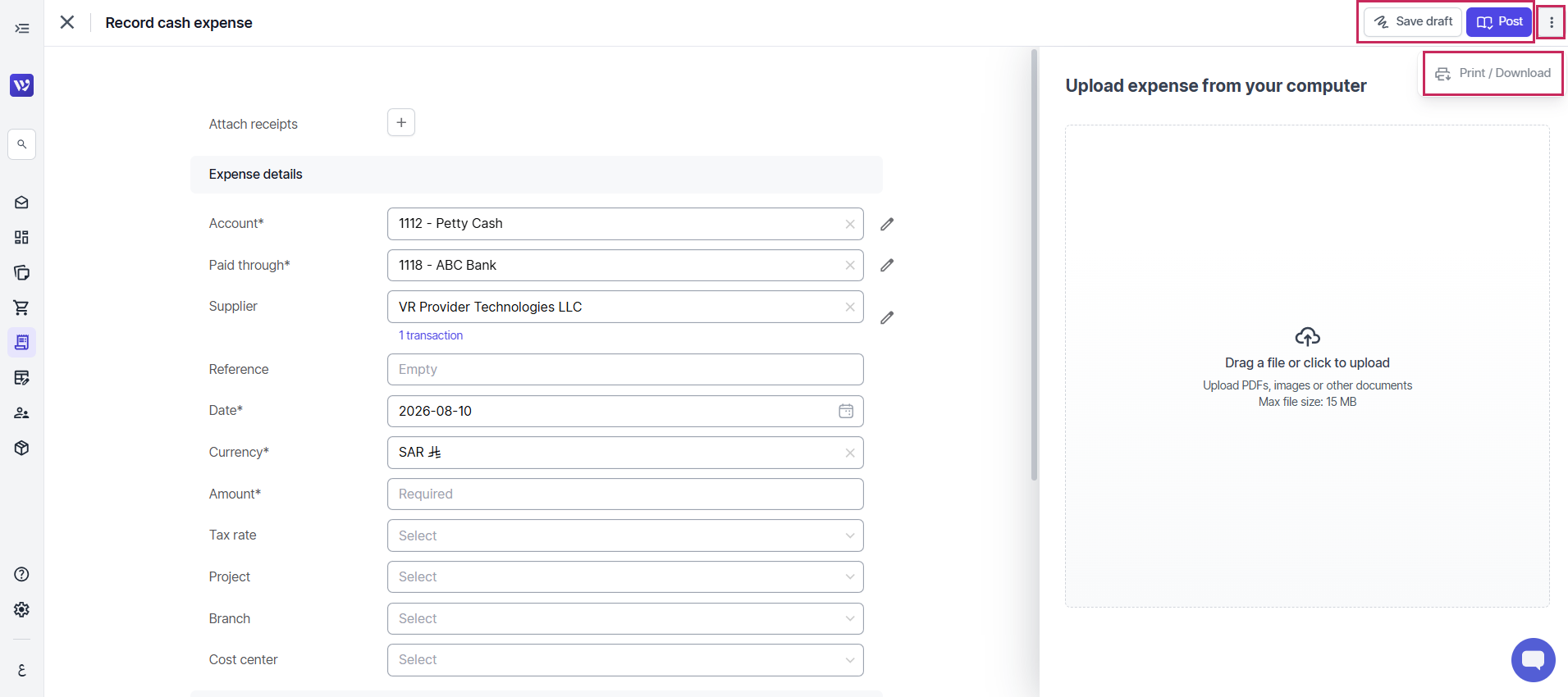Edit the Supplier with the pencil icon
1568x697 pixels.
point(887,318)
